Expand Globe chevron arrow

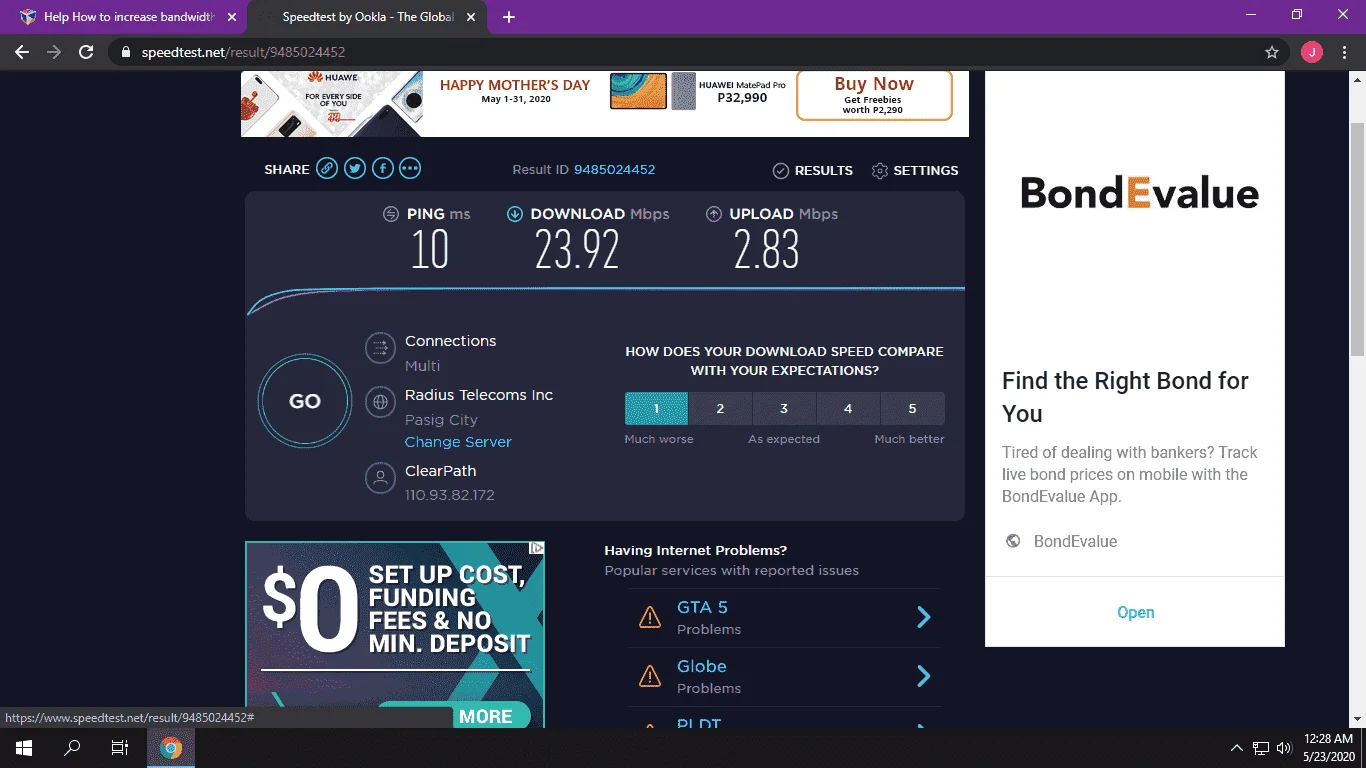coord(924,676)
